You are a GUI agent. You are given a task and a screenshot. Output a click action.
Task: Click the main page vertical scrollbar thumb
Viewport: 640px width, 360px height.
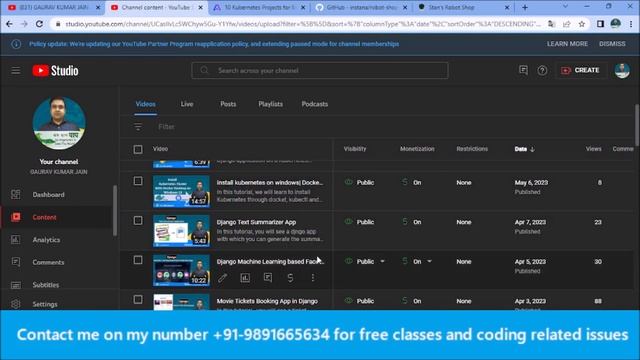point(637,124)
